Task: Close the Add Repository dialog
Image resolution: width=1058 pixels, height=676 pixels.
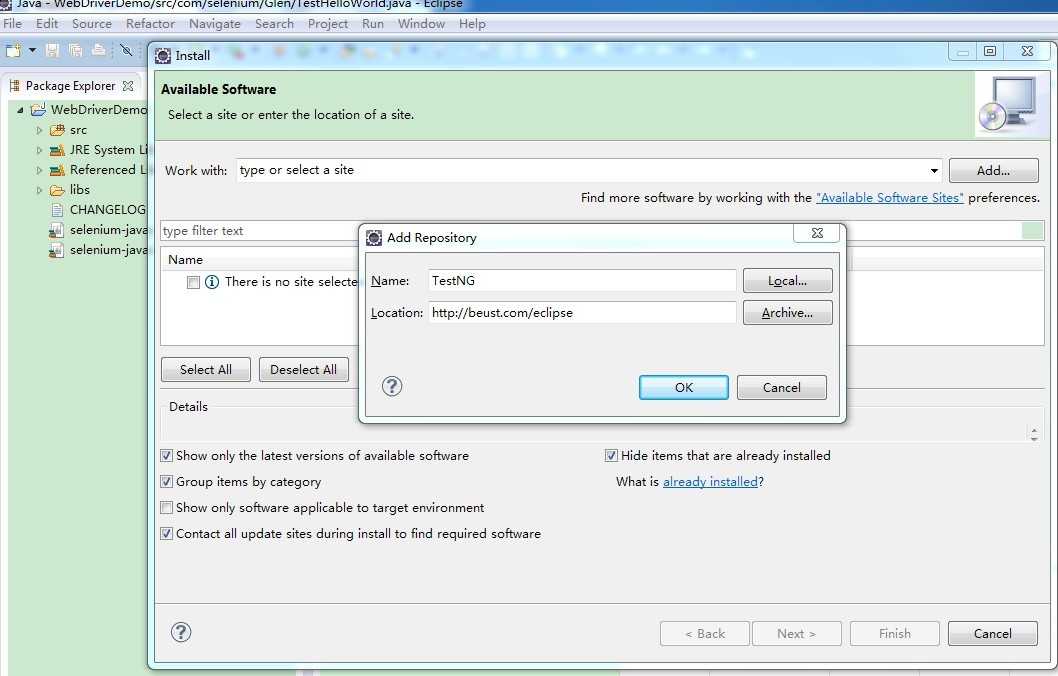Action: click(817, 233)
